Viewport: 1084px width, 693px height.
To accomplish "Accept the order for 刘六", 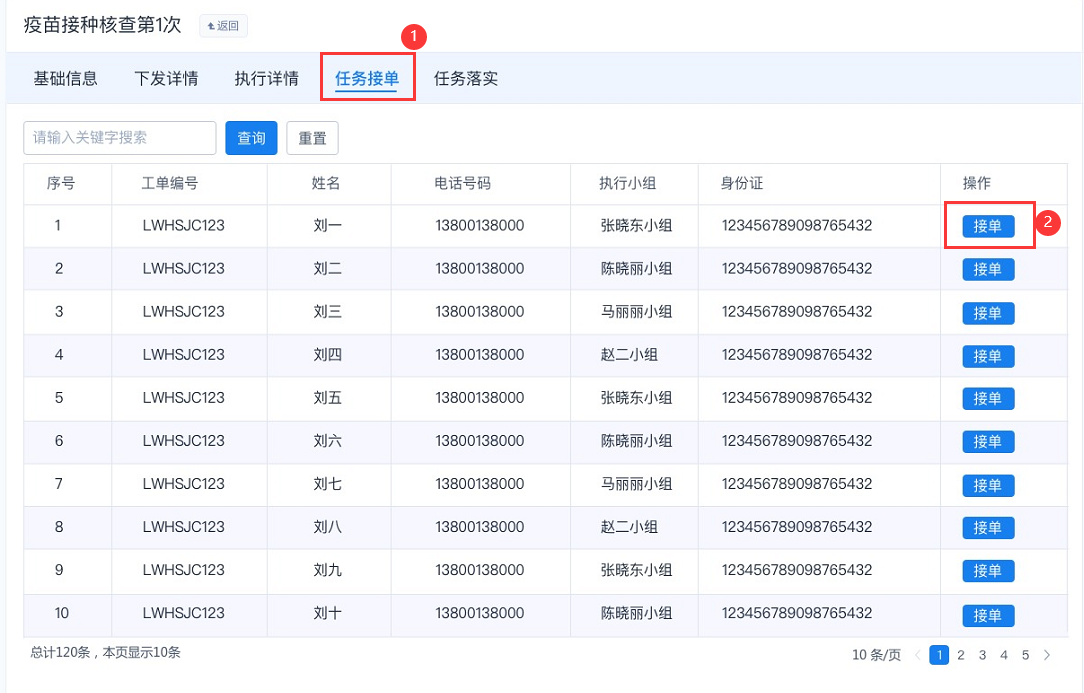I will pyautogui.click(x=988, y=441).
